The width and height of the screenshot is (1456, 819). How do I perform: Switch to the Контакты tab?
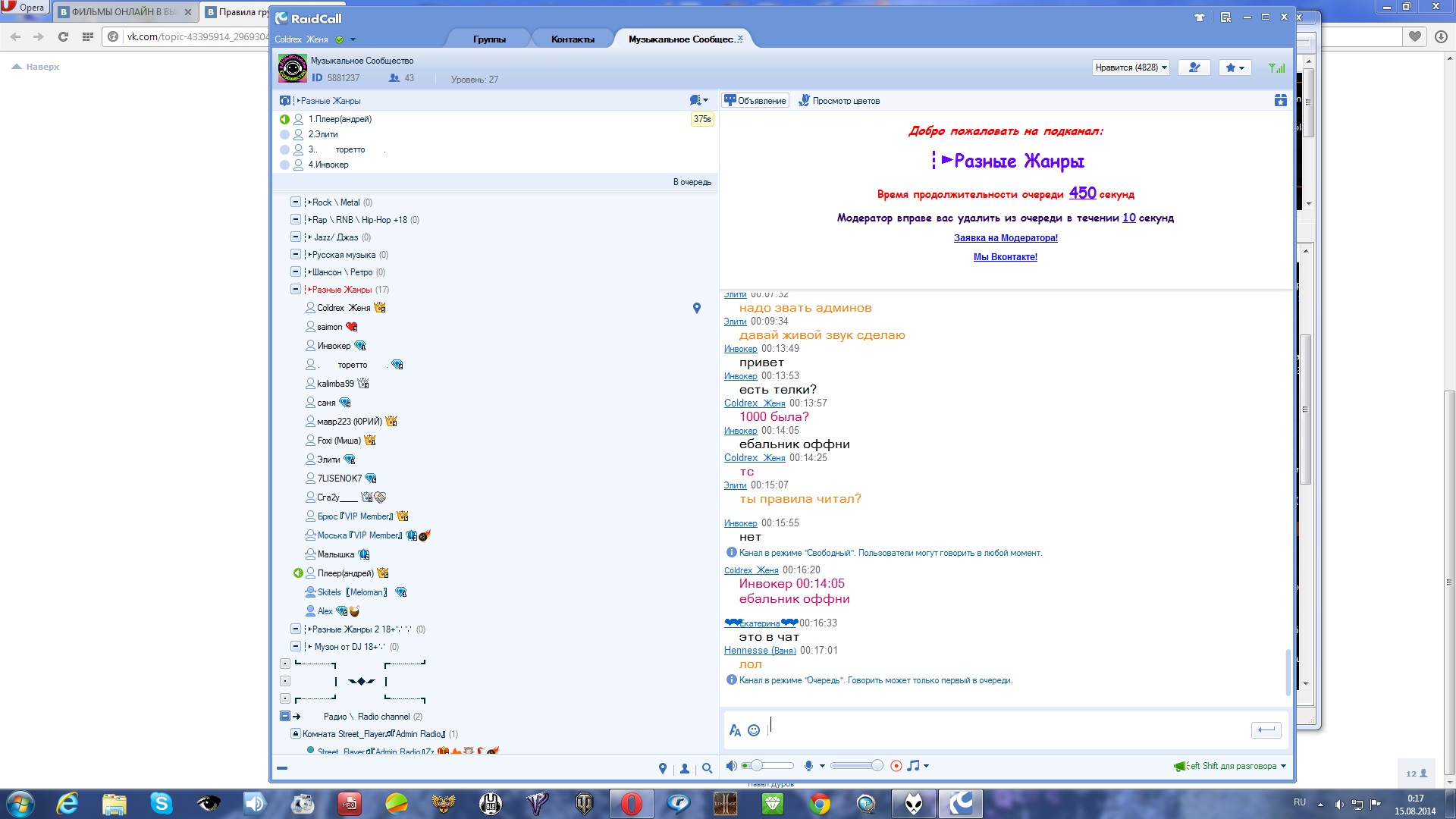573,39
